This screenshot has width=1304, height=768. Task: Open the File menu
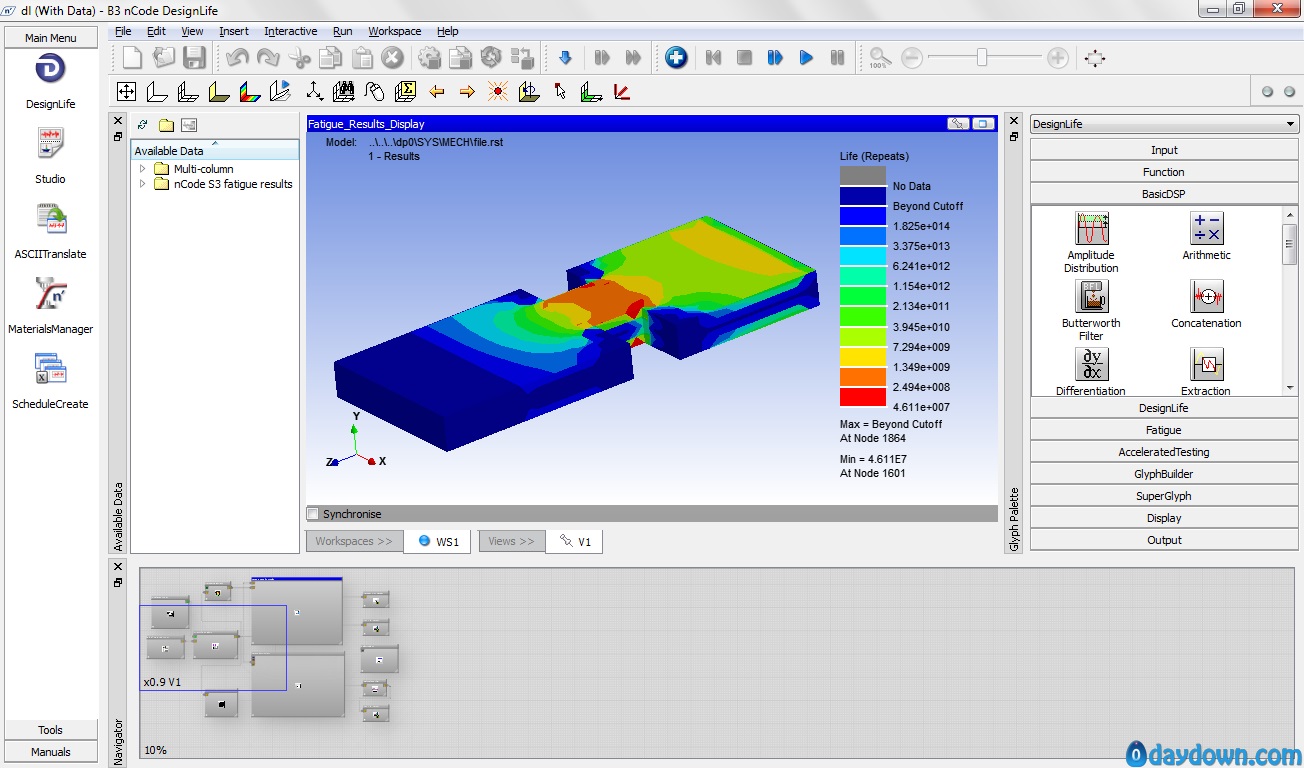(x=123, y=31)
